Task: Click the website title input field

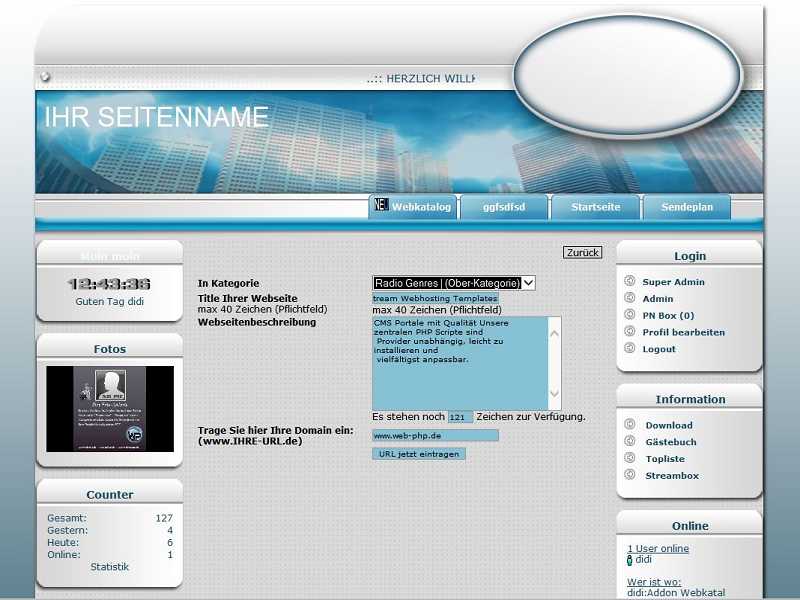Action: pyautogui.click(x=435, y=298)
